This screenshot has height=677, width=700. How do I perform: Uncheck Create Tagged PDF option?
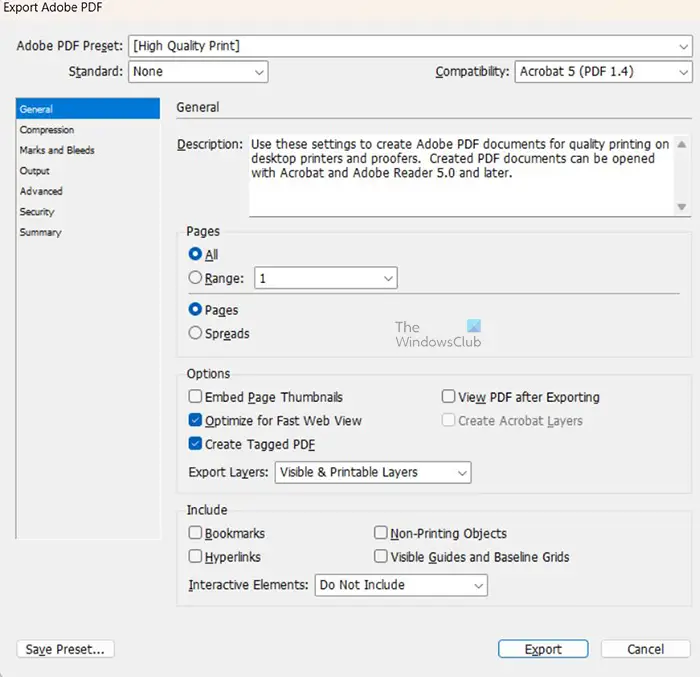point(195,443)
